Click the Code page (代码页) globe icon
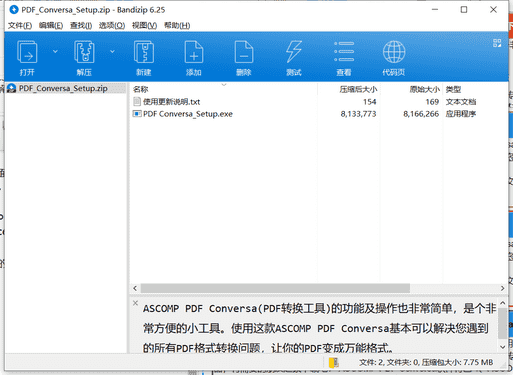Image resolution: width=513 pixels, height=375 pixels. pos(394,52)
